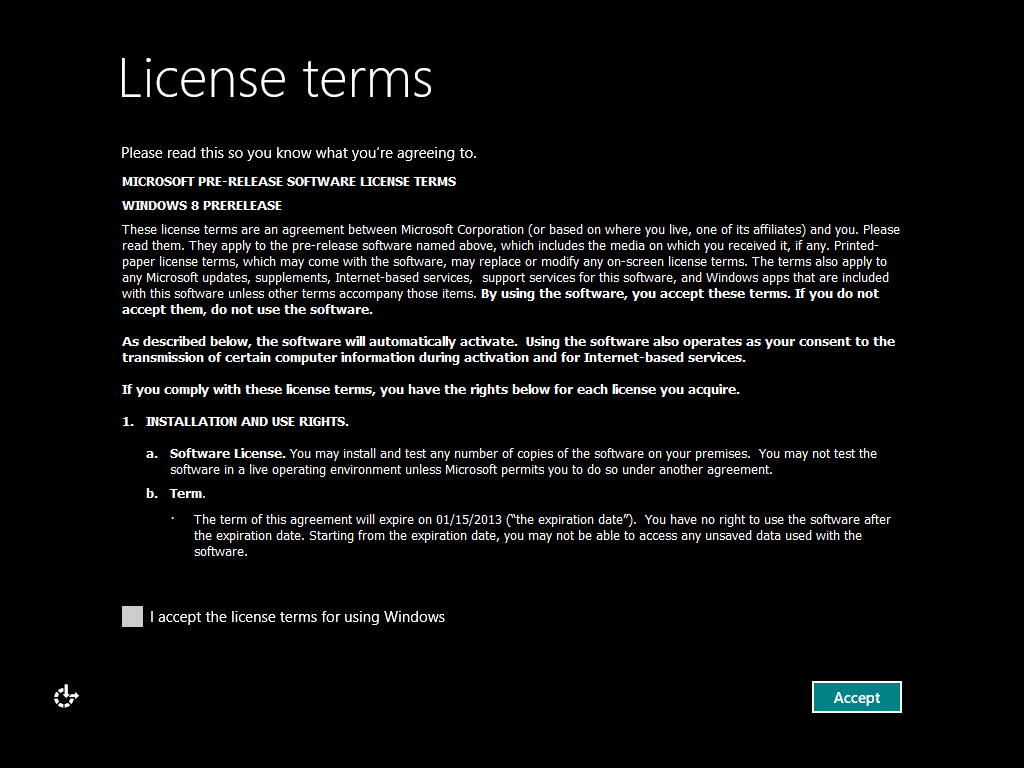The height and width of the screenshot is (768, 1024).
Task: Click "If you comply with these license terms" line
Action: [x=430, y=390]
